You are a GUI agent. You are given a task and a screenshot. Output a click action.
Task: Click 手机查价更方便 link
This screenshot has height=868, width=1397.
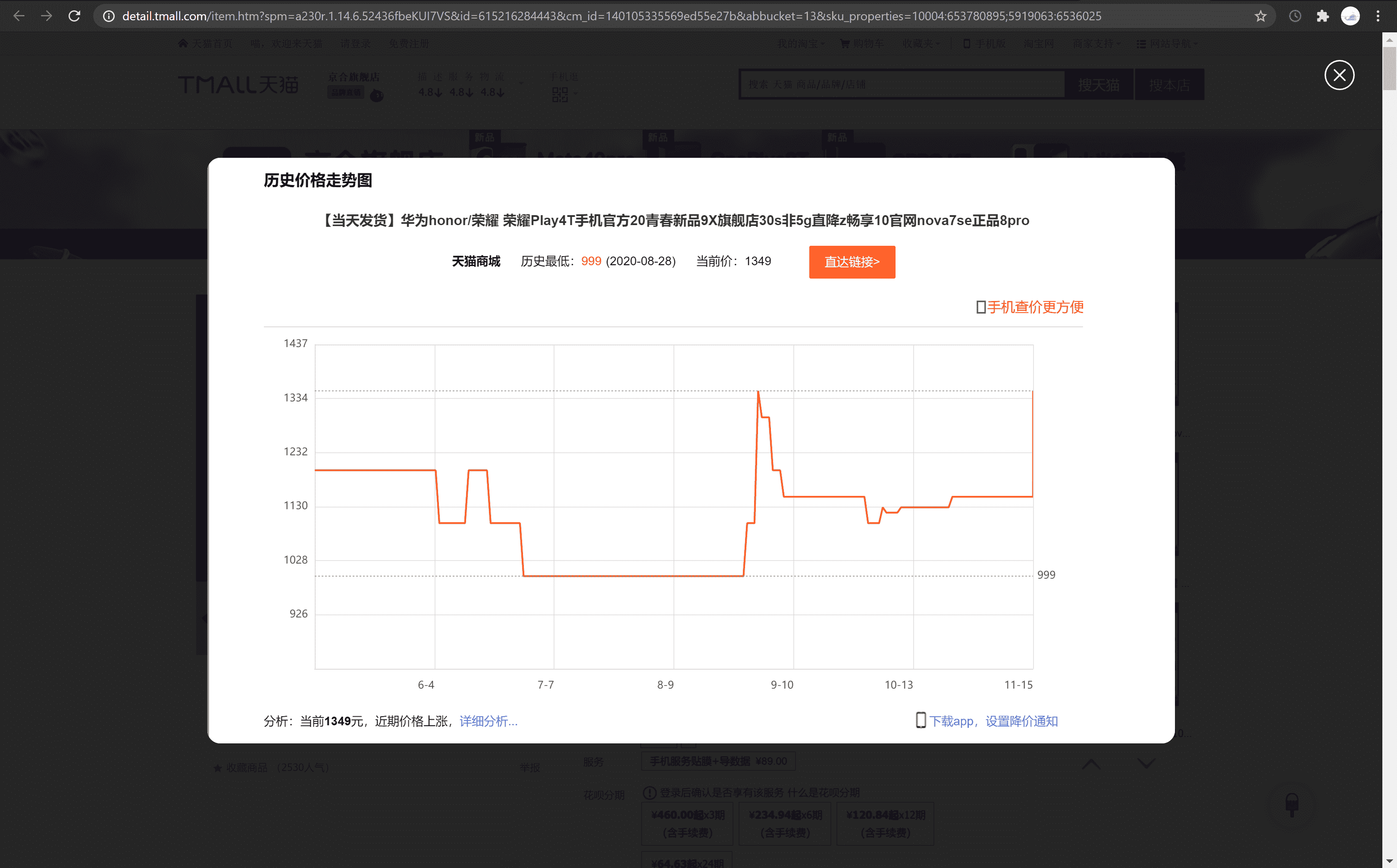pyautogui.click(x=1034, y=307)
